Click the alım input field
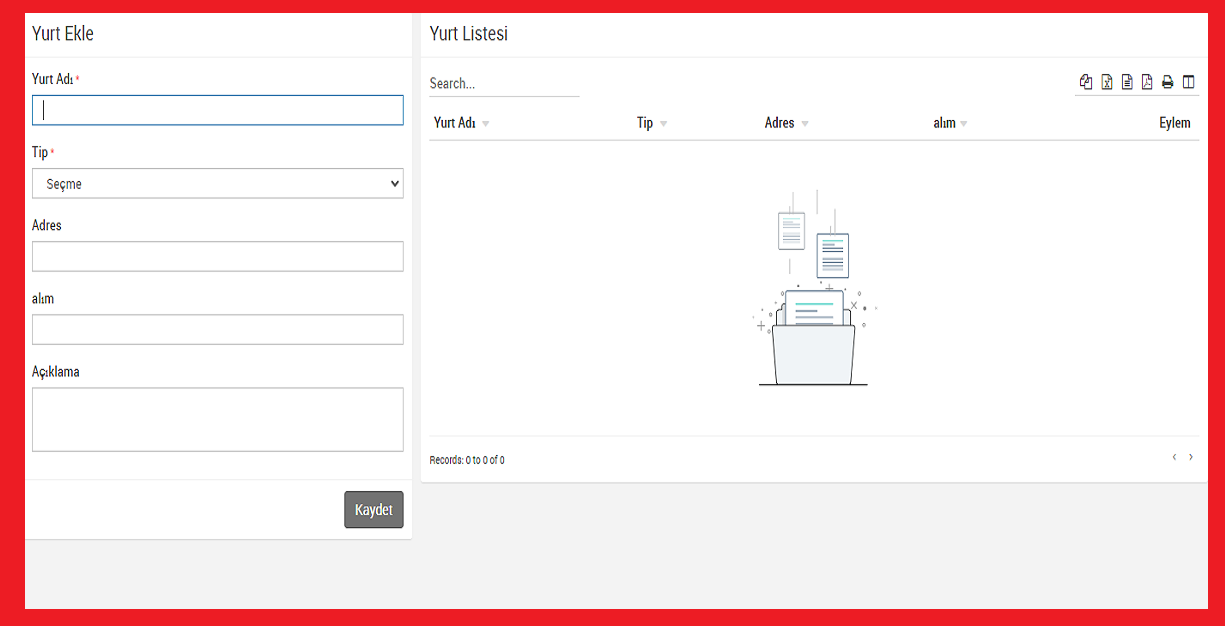The width and height of the screenshot is (1225, 626). pyautogui.click(x=217, y=330)
